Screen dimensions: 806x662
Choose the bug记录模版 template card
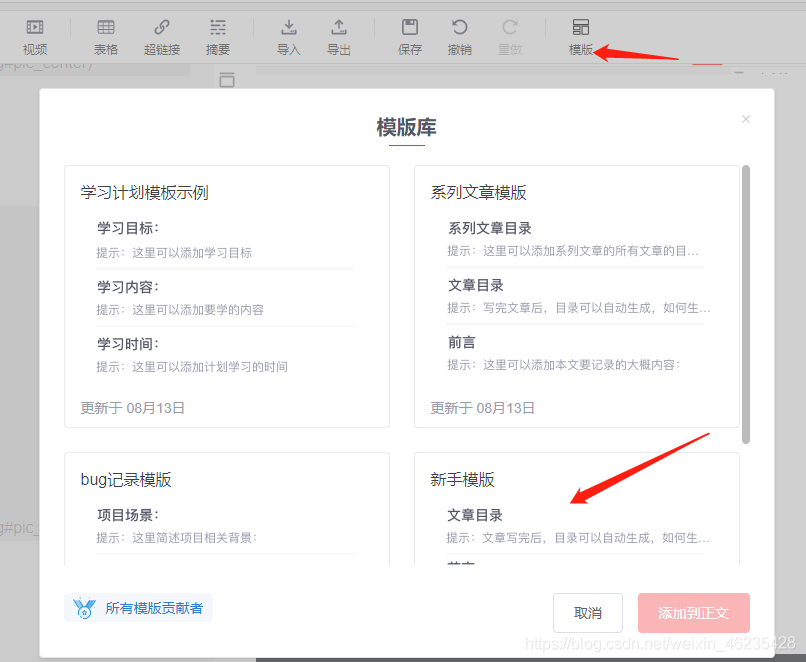point(227,509)
